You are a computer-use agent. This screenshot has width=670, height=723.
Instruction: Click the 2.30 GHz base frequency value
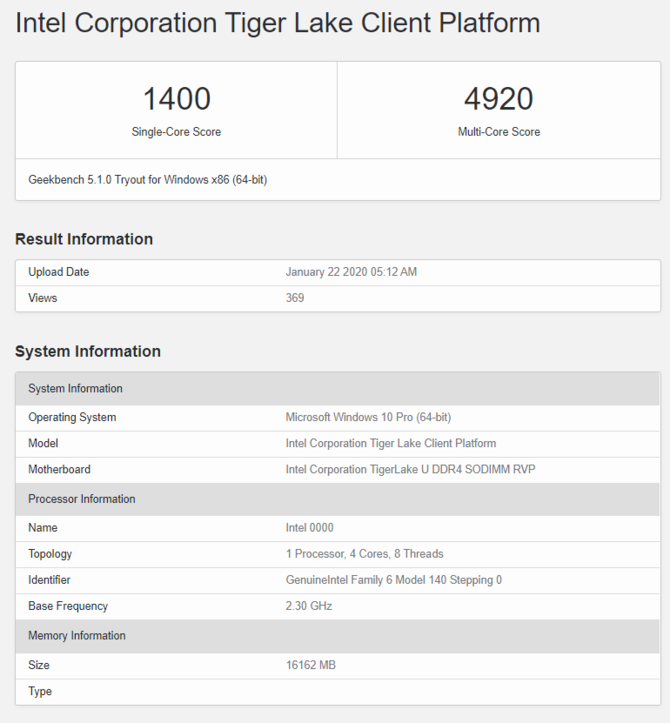tap(309, 606)
